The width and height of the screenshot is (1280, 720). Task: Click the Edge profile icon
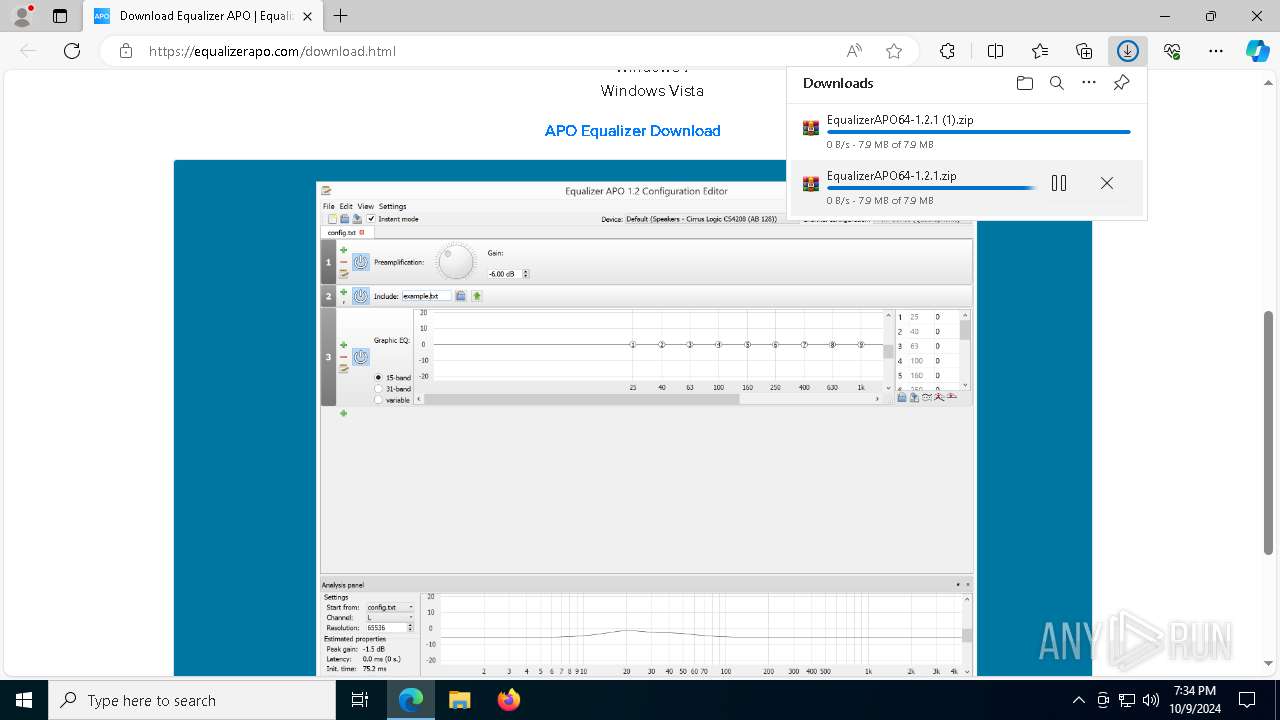pyautogui.click(x=22, y=16)
